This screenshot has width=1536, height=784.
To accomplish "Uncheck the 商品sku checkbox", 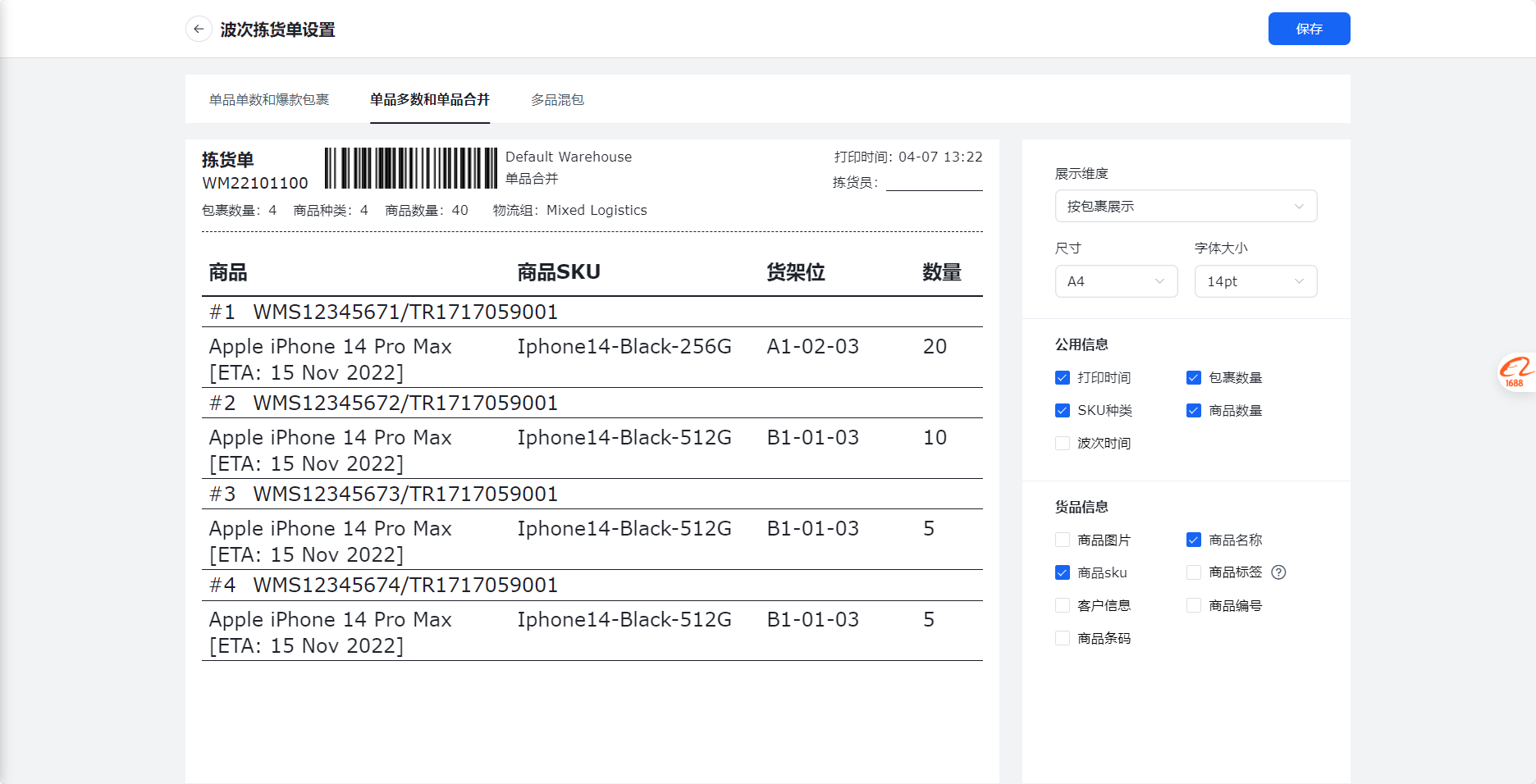I will point(1063,572).
